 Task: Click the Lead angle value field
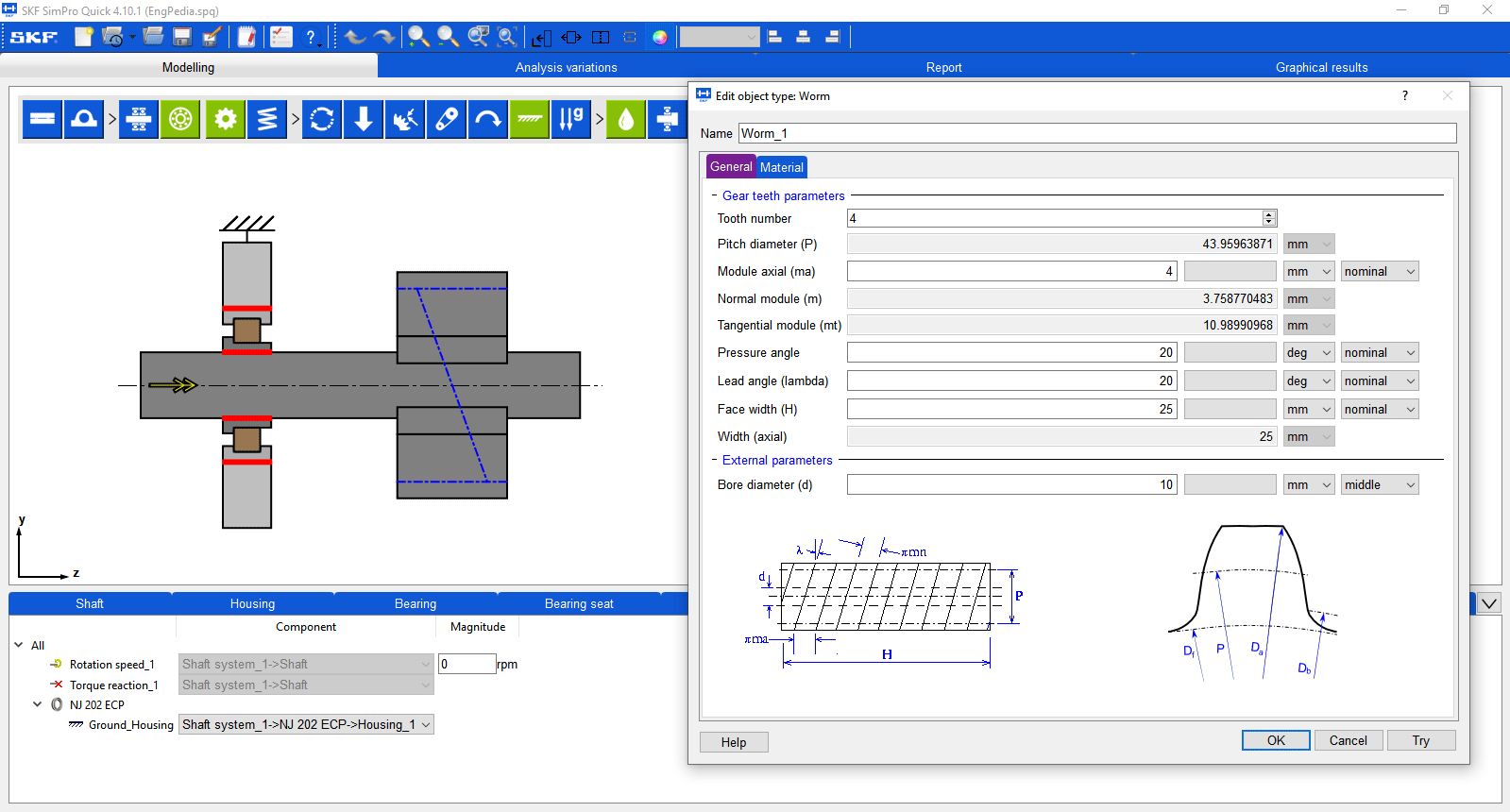click(1011, 381)
